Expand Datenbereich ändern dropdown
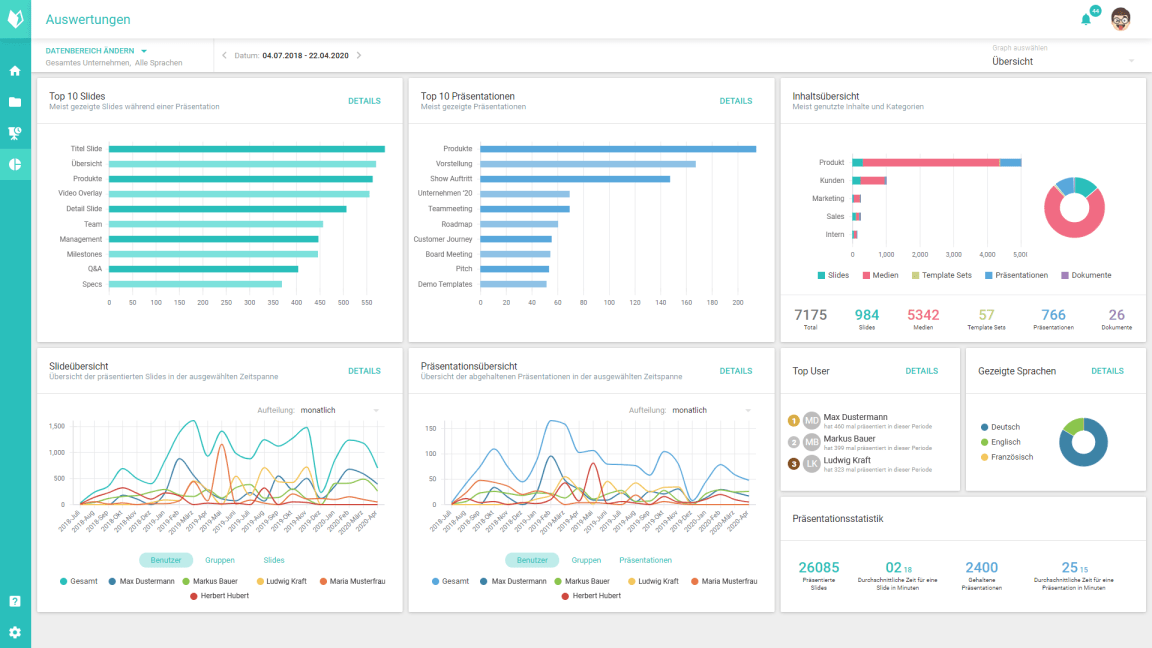The width and height of the screenshot is (1152, 648). [x=96, y=51]
